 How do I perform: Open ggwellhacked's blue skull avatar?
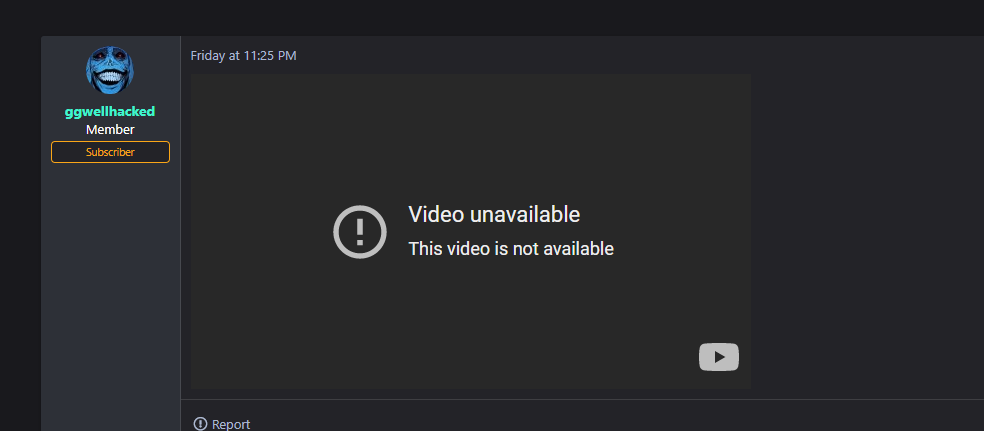(x=110, y=70)
